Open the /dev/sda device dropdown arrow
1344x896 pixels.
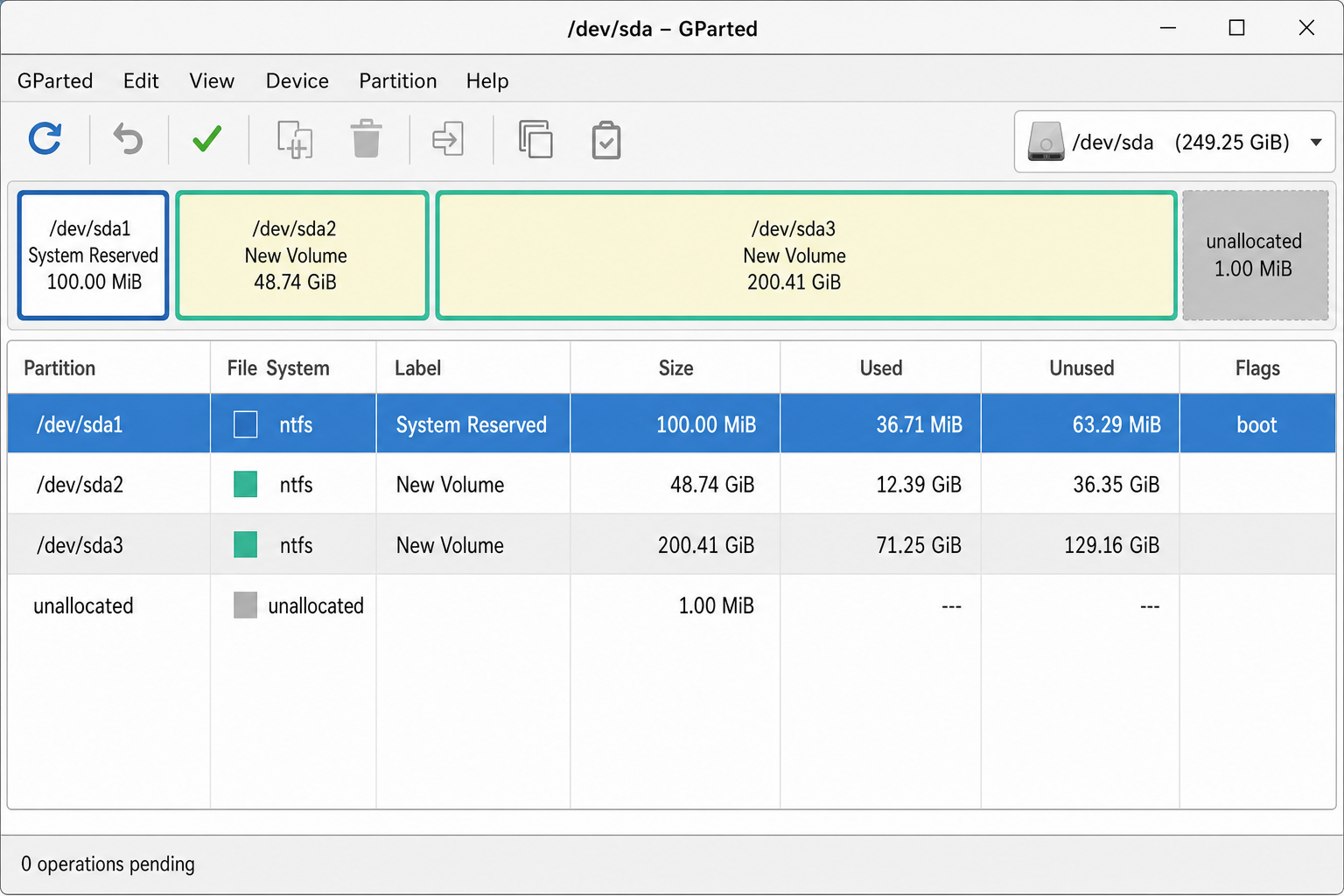[x=1316, y=142]
